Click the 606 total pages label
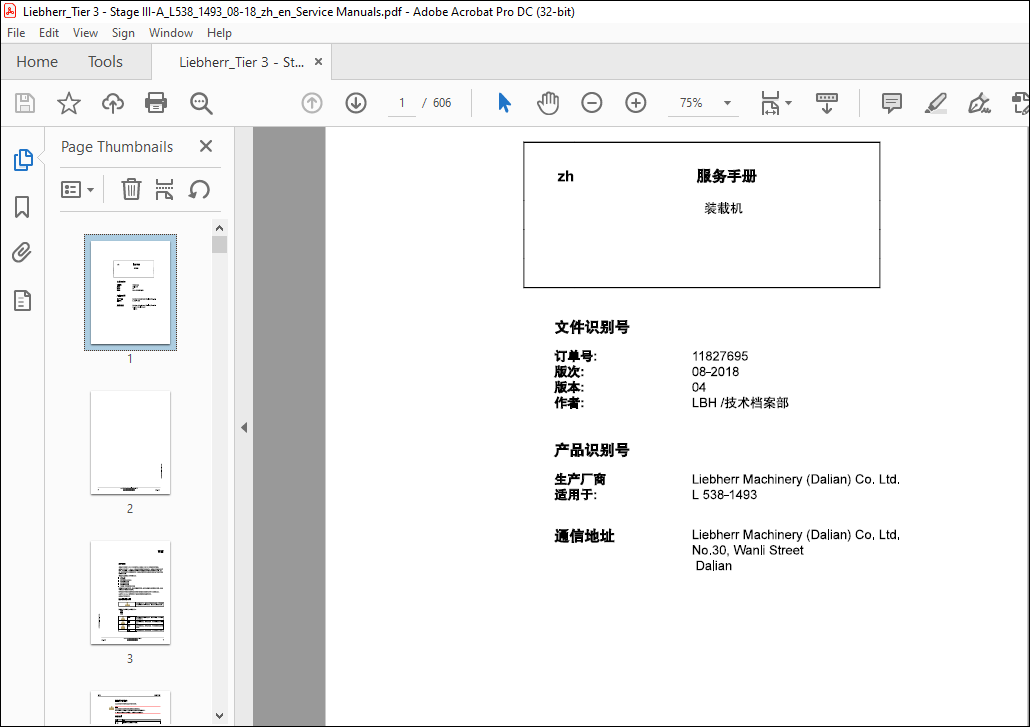The image size is (1030, 727). (441, 103)
